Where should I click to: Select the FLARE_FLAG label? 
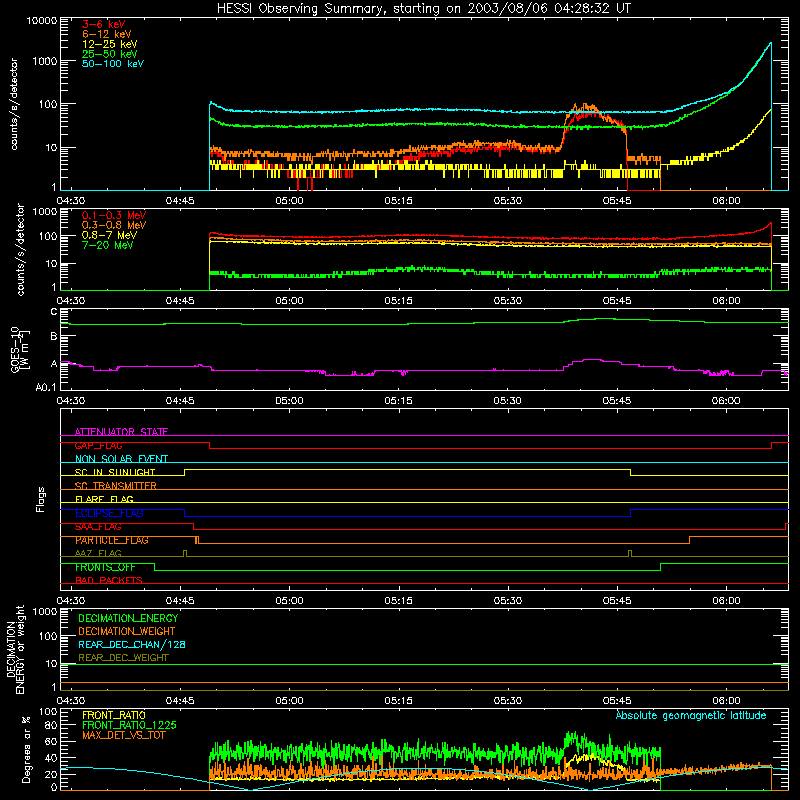click(x=104, y=499)
